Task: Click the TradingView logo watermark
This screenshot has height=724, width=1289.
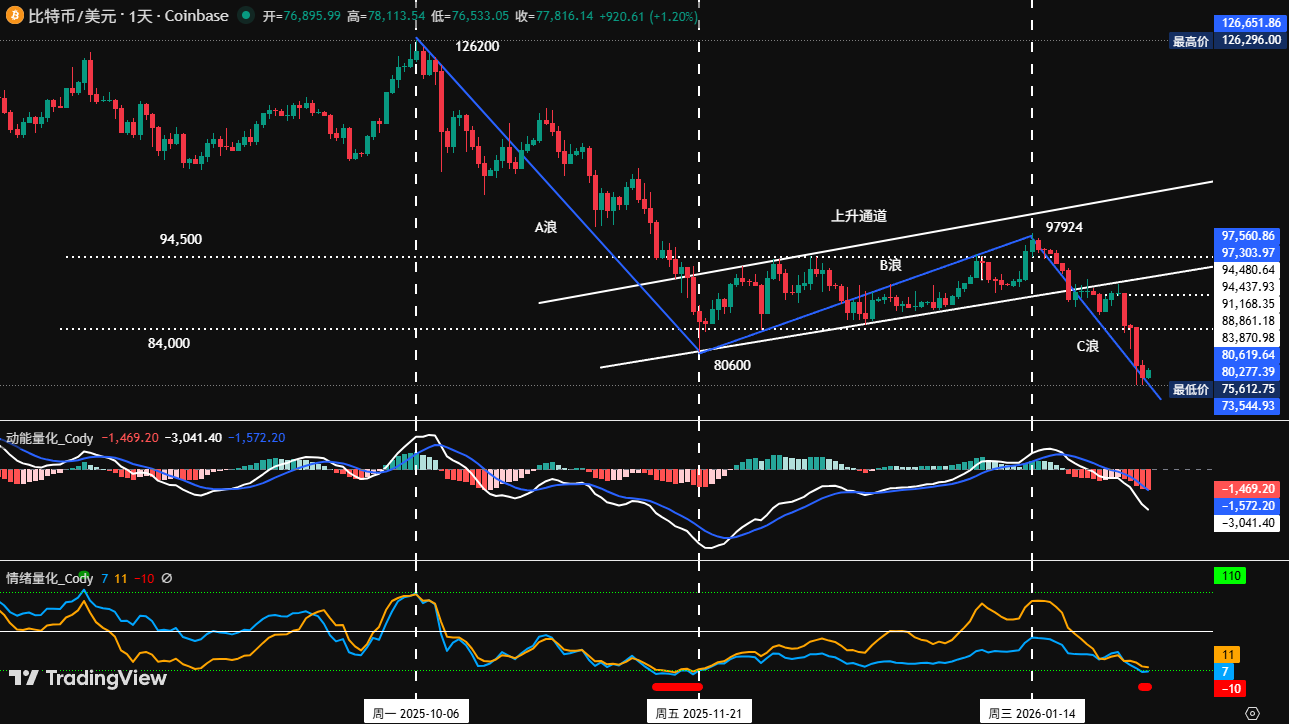Action: point(88,679)
